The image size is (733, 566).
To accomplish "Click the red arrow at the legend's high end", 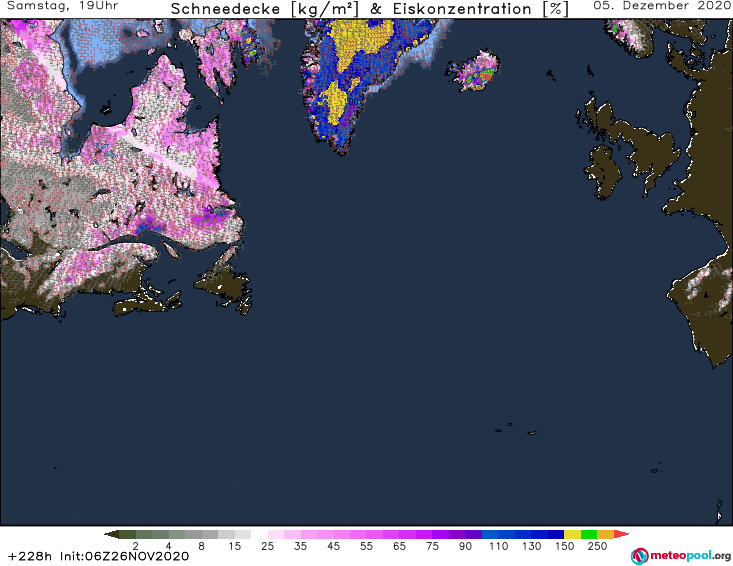I will pos(621,534).
